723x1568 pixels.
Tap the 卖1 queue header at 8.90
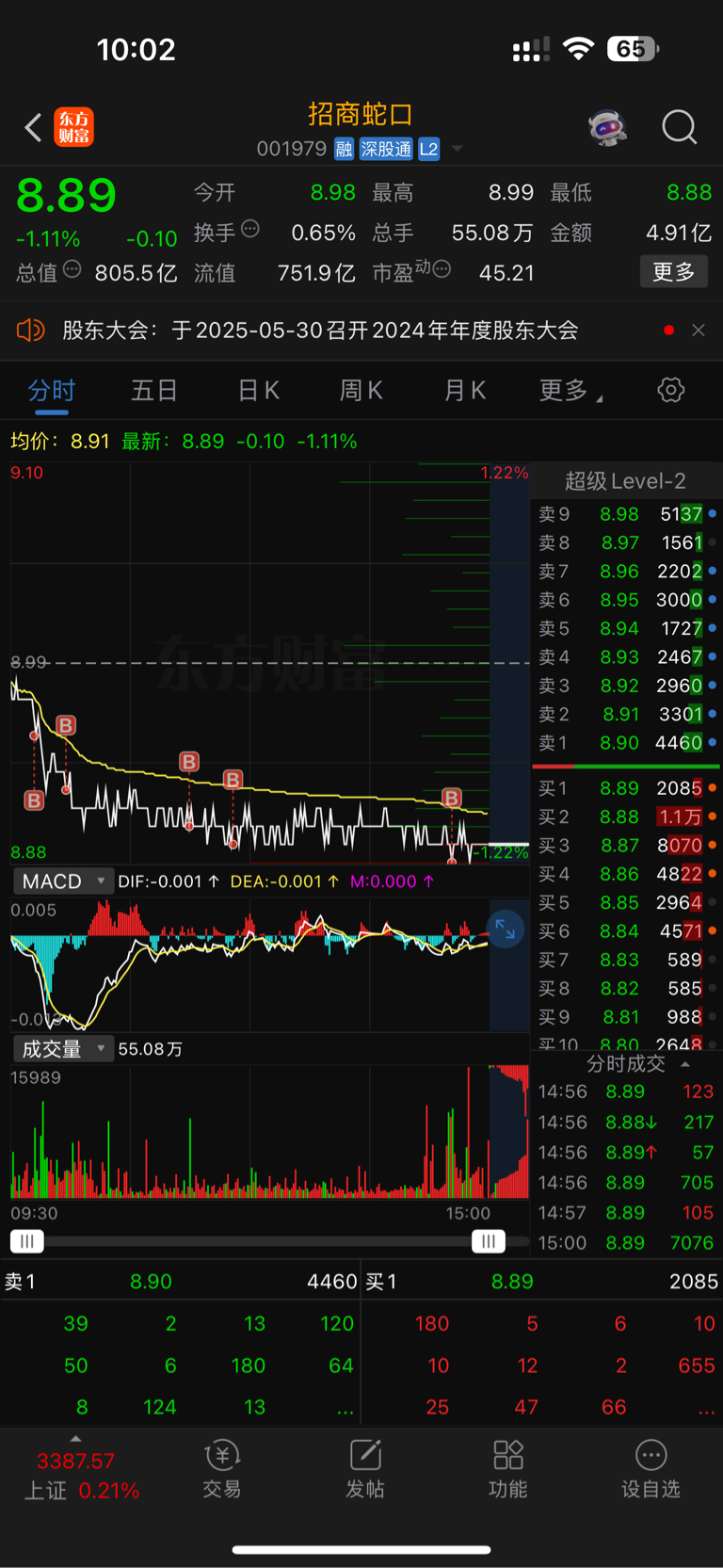[180, 1282]
